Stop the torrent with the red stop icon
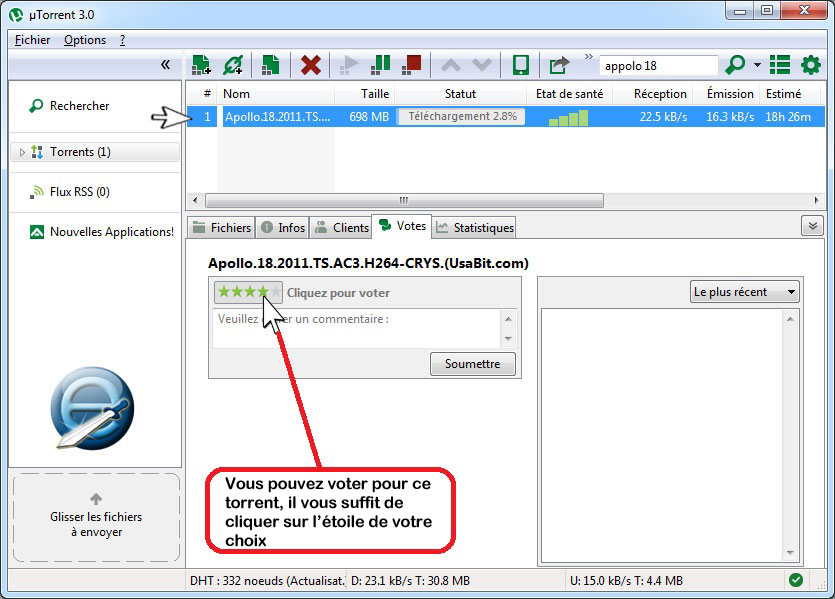The image size is (835, 599). click(412, 65)
